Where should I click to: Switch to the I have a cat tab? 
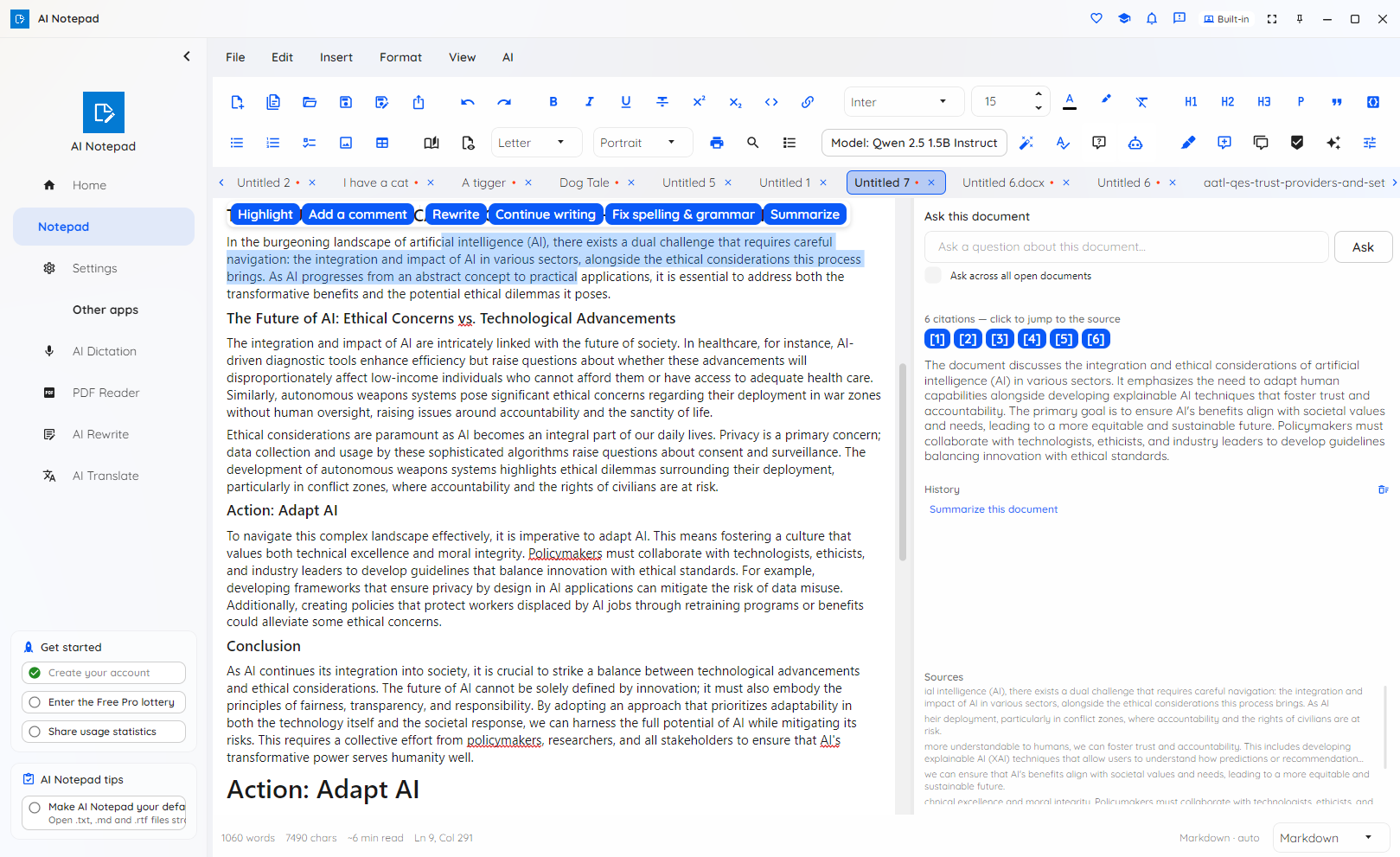[x=375, y=182]
